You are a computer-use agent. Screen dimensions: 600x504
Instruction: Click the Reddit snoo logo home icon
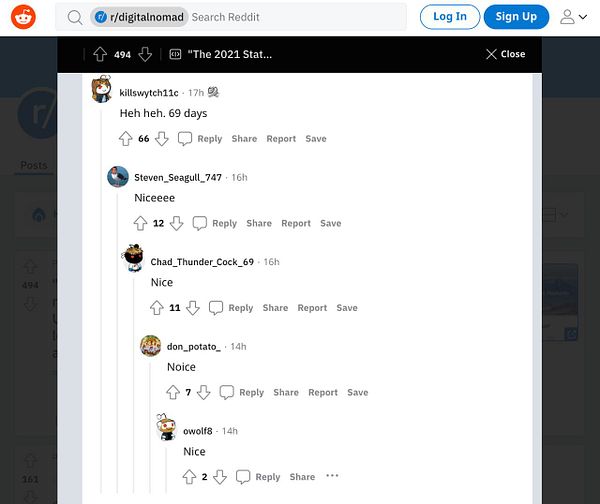pos(23,17)
